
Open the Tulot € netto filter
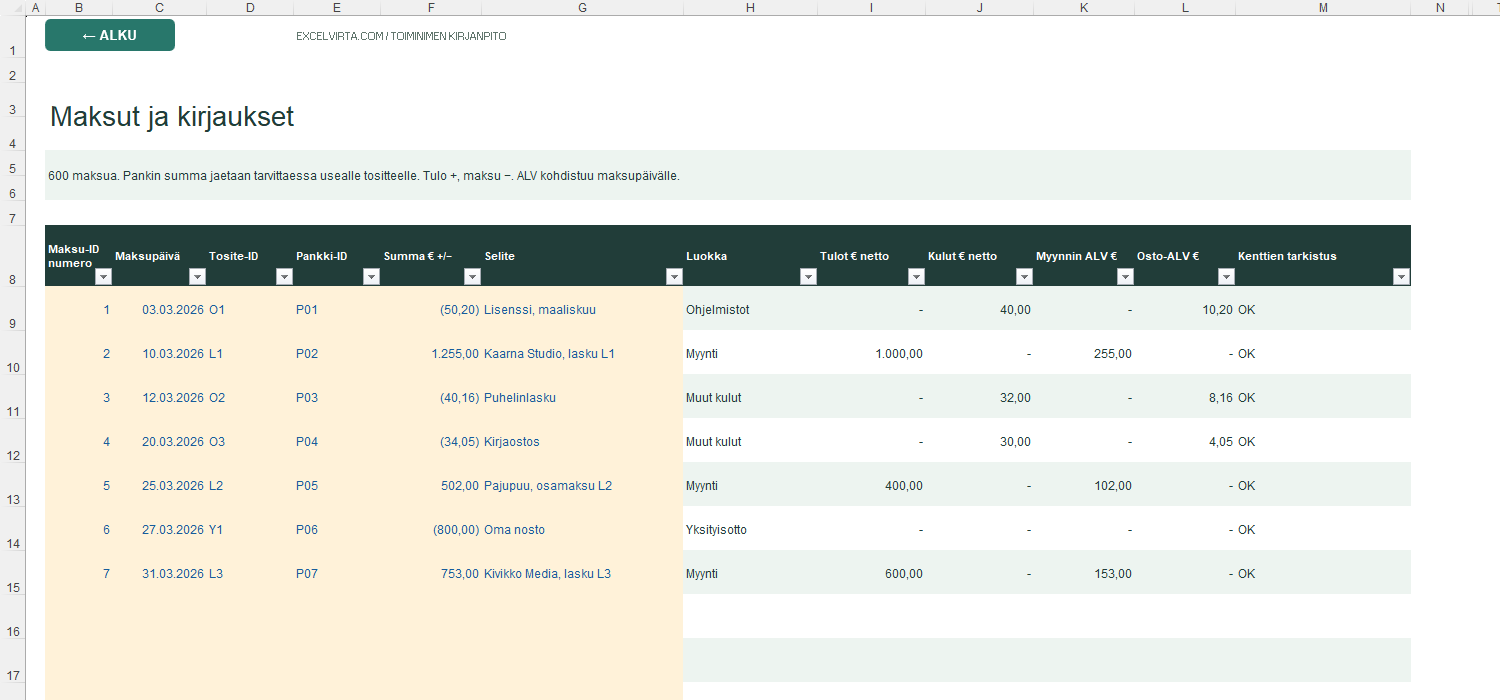pos(916,277)
